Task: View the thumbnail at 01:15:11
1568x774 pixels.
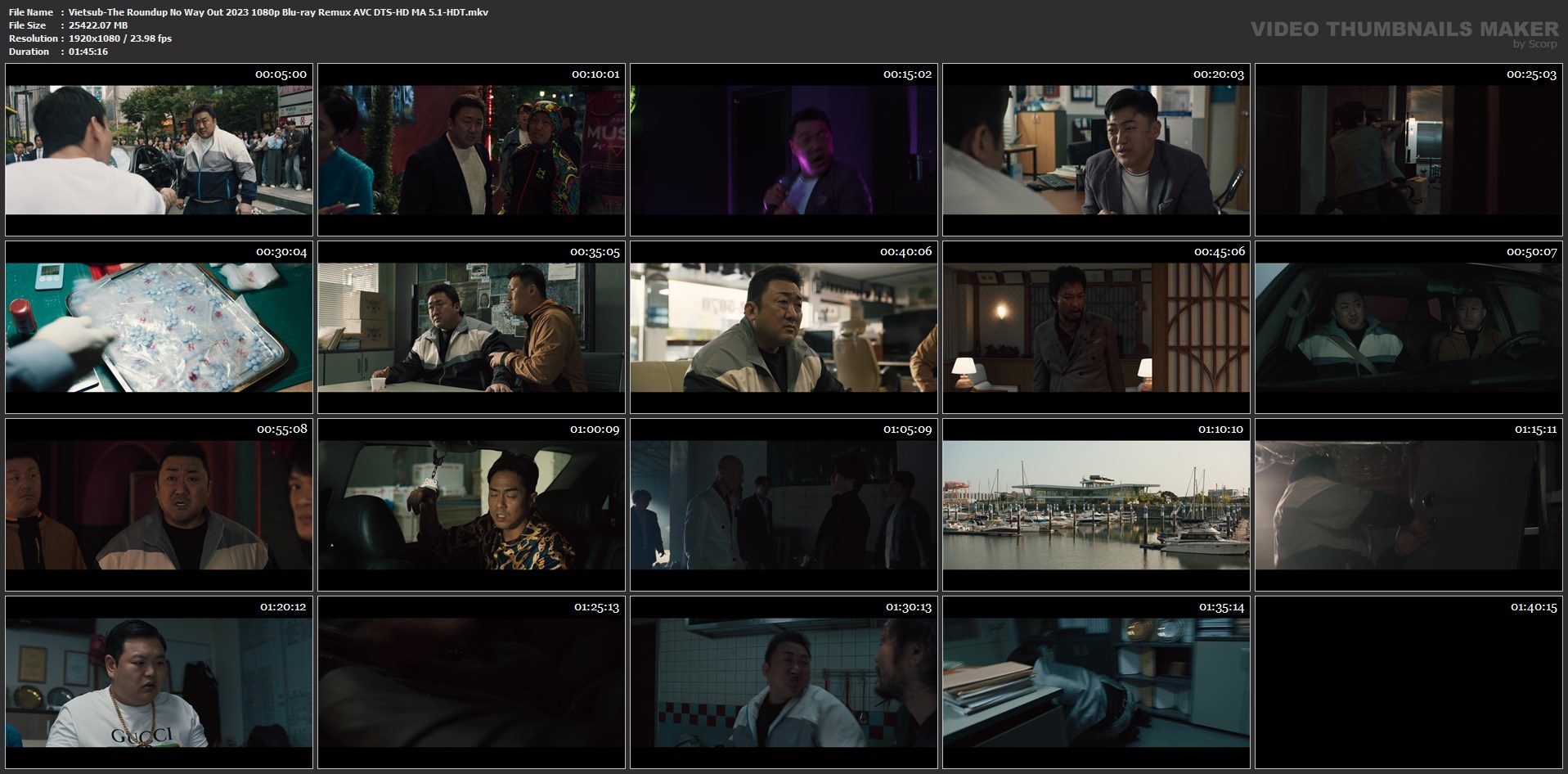Action: (1409, 505)
